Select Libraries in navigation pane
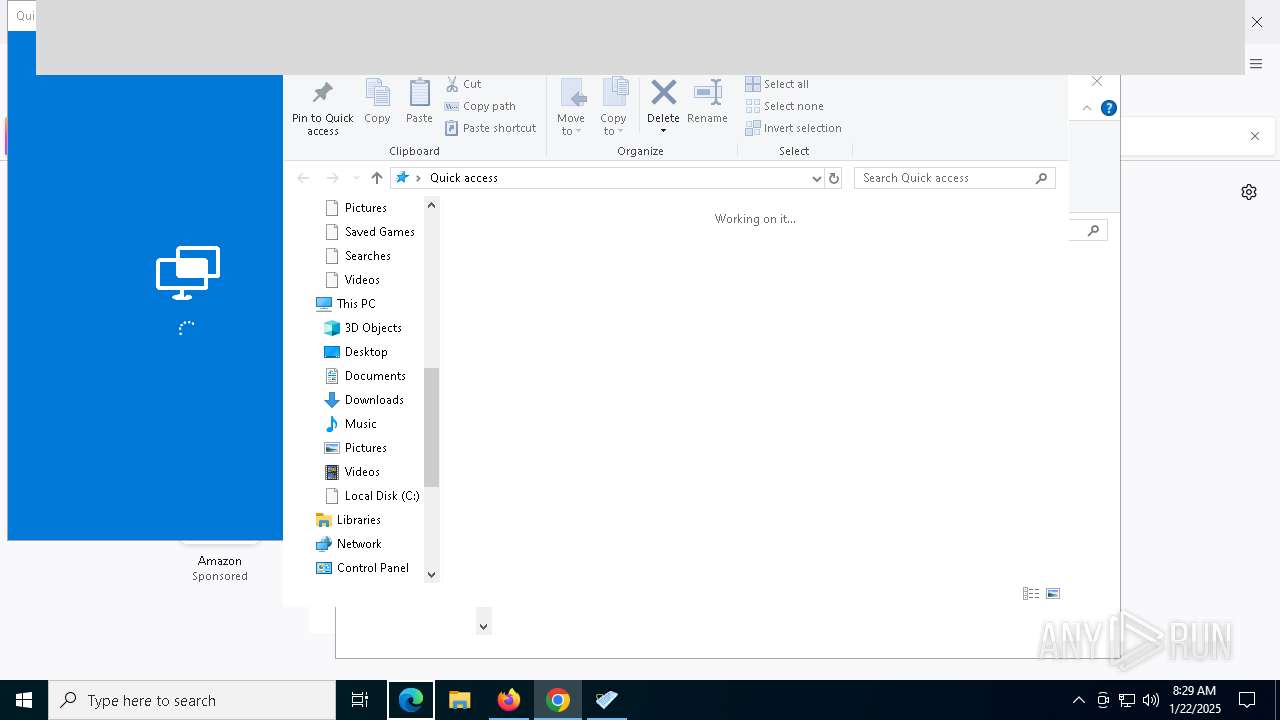This screenshot has width=1280, height=720. [348, 520]
